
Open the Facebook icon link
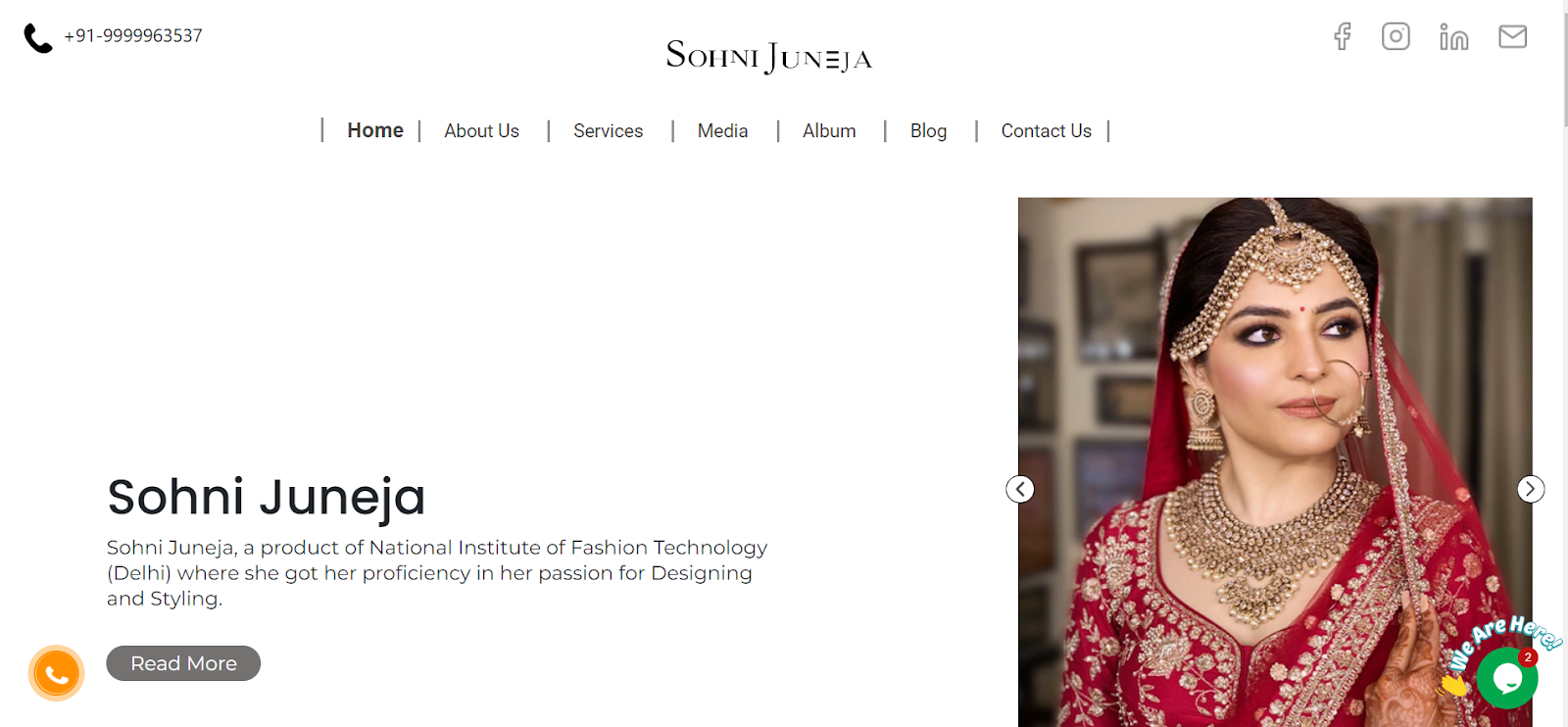[x=1343, y=36]
